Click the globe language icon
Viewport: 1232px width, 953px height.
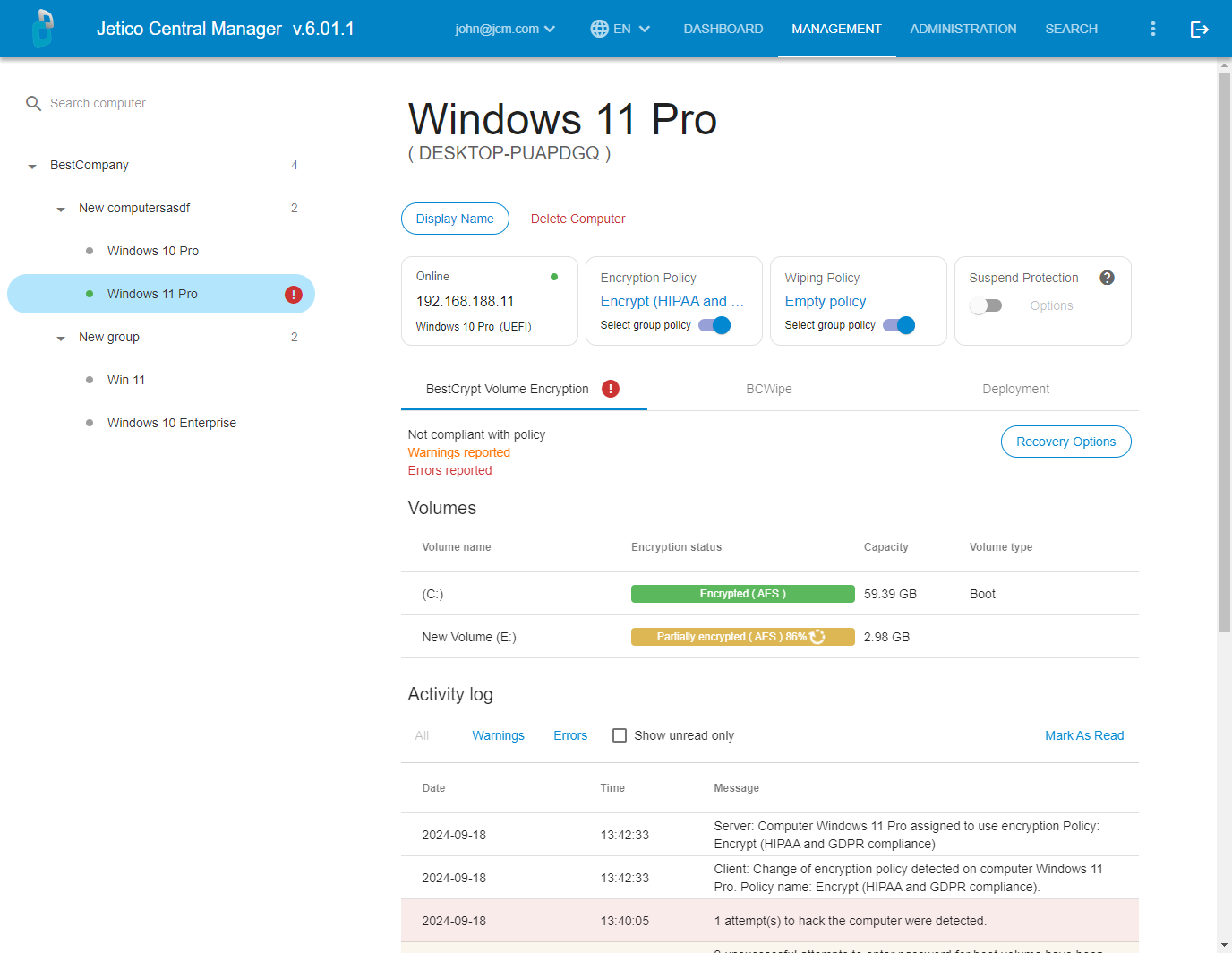point(599,29)
